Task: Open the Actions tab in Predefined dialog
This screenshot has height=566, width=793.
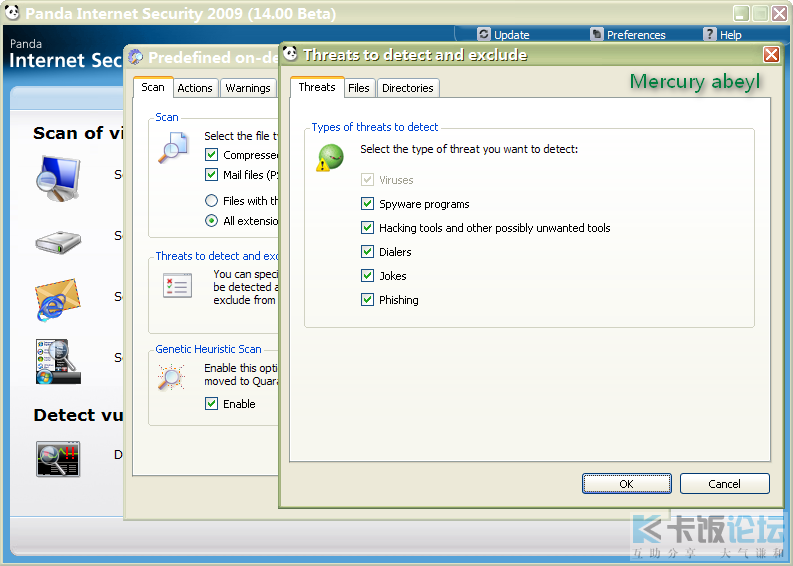Action: pyautogui.click(x=195, y=88)
